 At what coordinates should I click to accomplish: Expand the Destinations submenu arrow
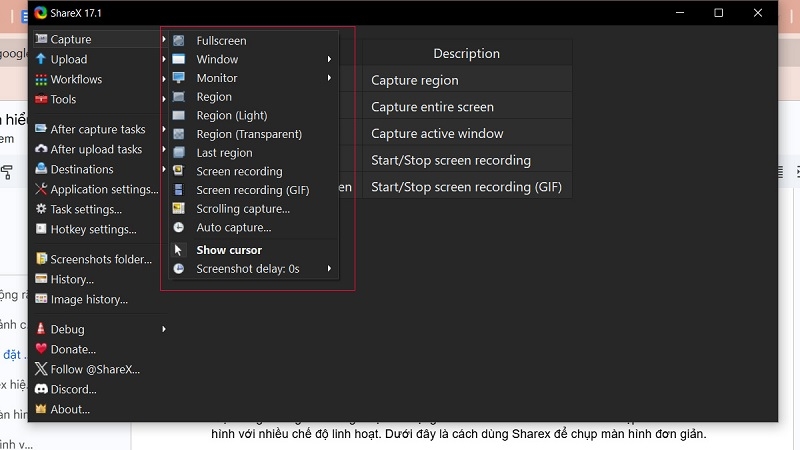pos(164,169)
